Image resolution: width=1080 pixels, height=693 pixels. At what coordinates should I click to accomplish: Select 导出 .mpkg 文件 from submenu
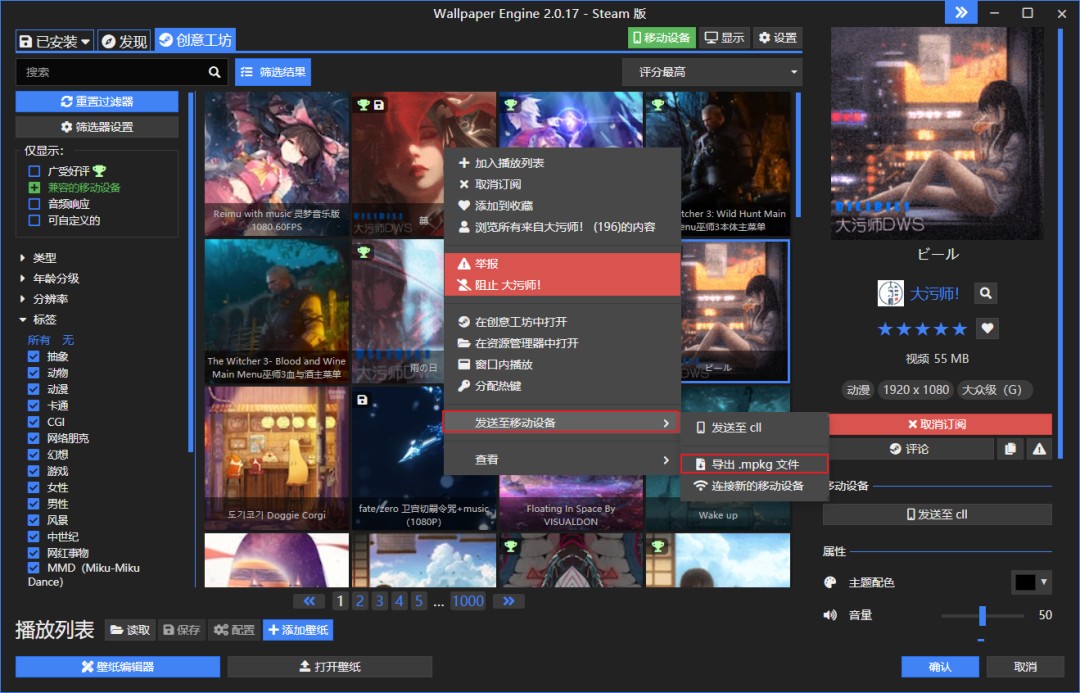pos(754,465)
